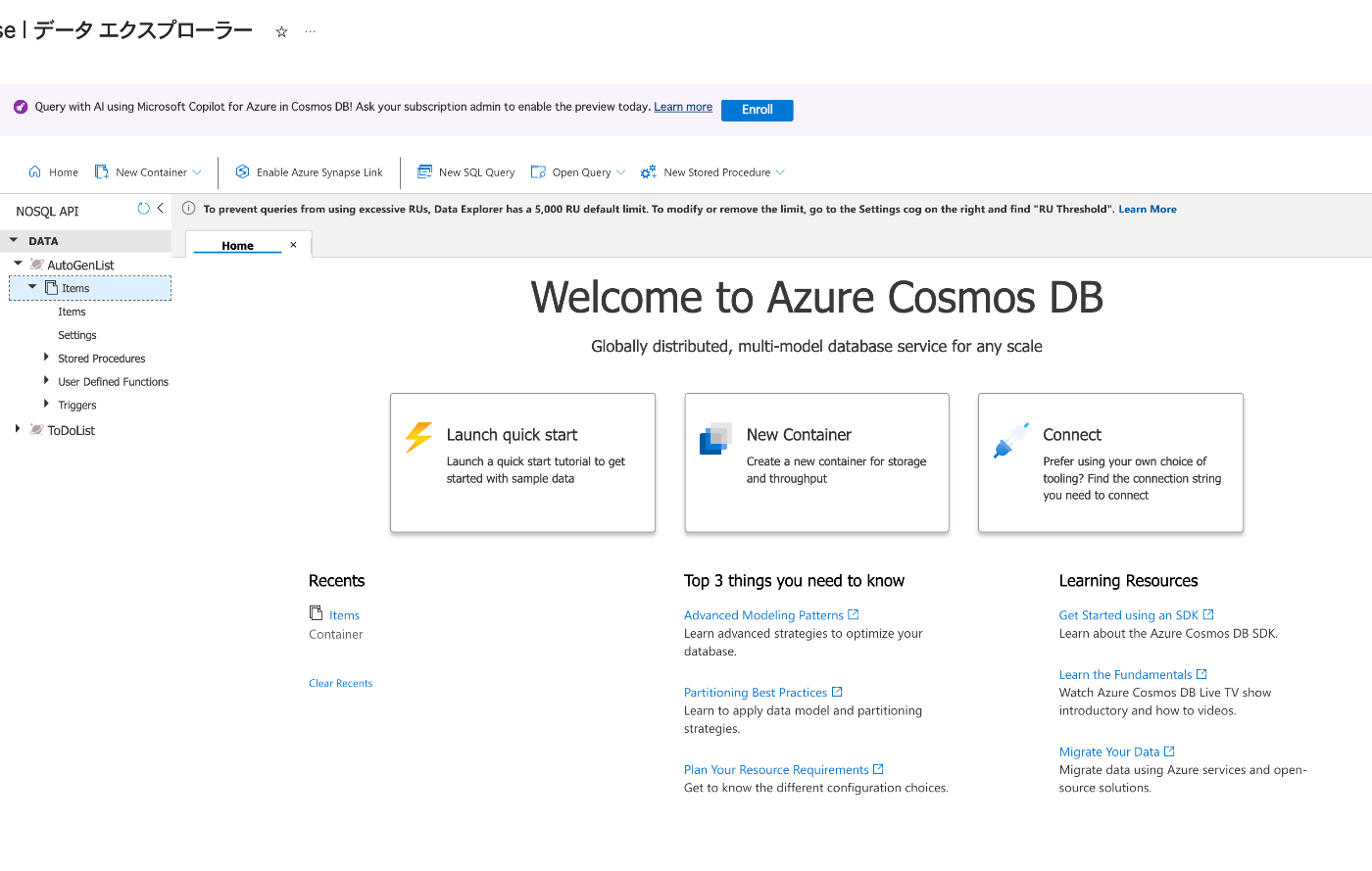Image resolution: width=1372 pixels, height=871 pixels.
Task: Select User Defined Functions in tree
Action: click(113, 382)
